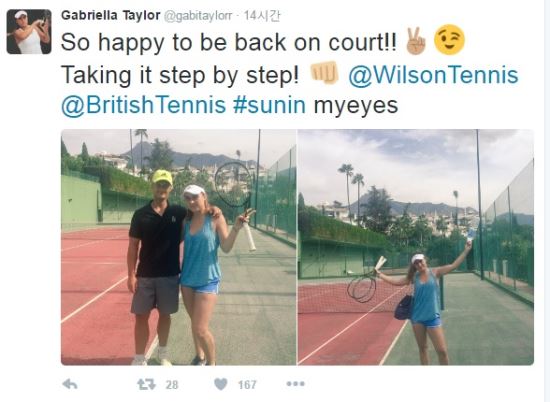Open the @gabitaylorr handle link

198,16
